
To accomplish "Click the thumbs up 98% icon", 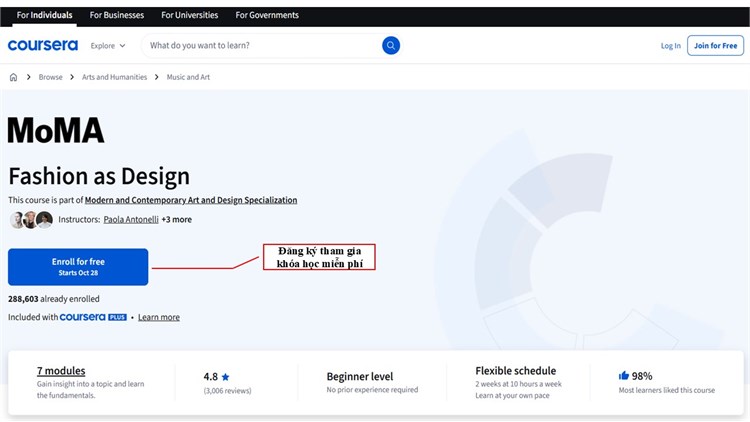I will coord(624,376).
